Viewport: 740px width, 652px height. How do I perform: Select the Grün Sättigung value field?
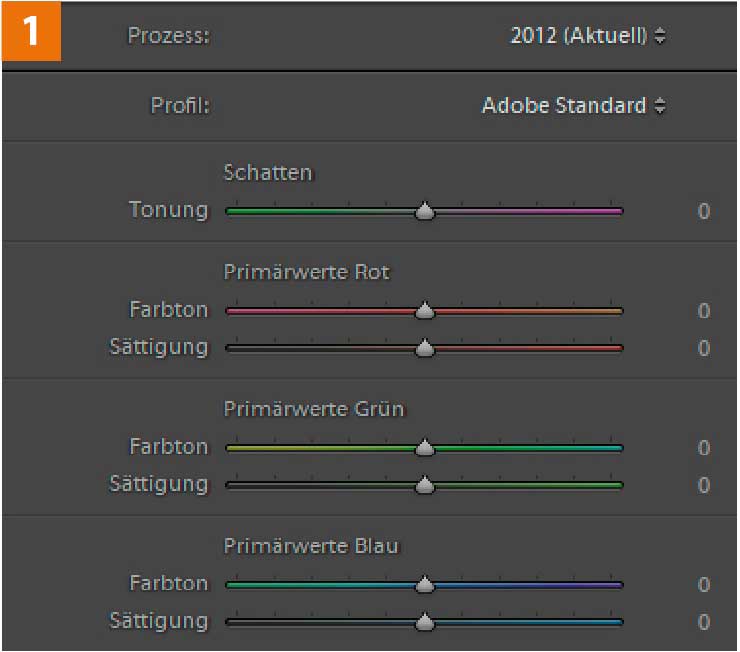(x=704, y=485)
